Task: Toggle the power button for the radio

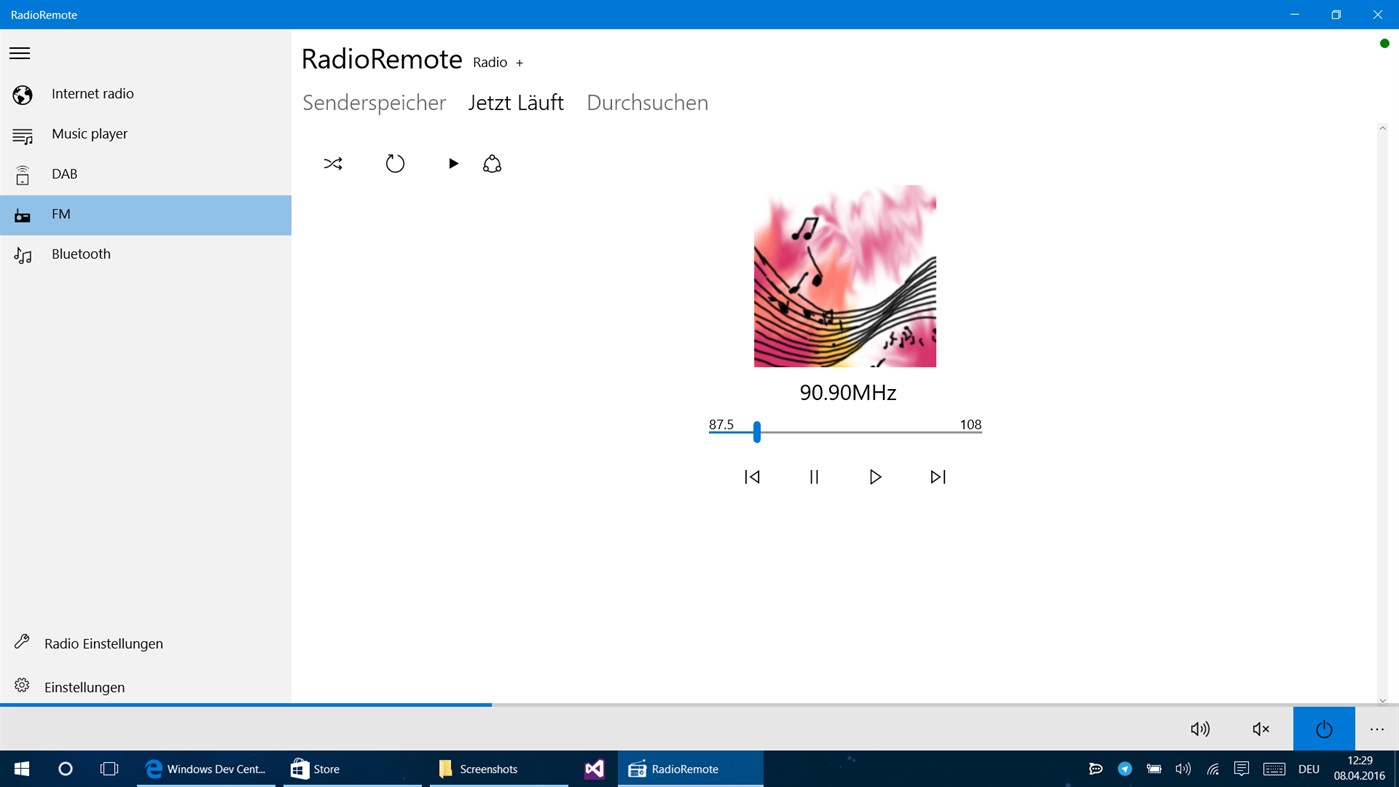Action: pos(1323,728)
